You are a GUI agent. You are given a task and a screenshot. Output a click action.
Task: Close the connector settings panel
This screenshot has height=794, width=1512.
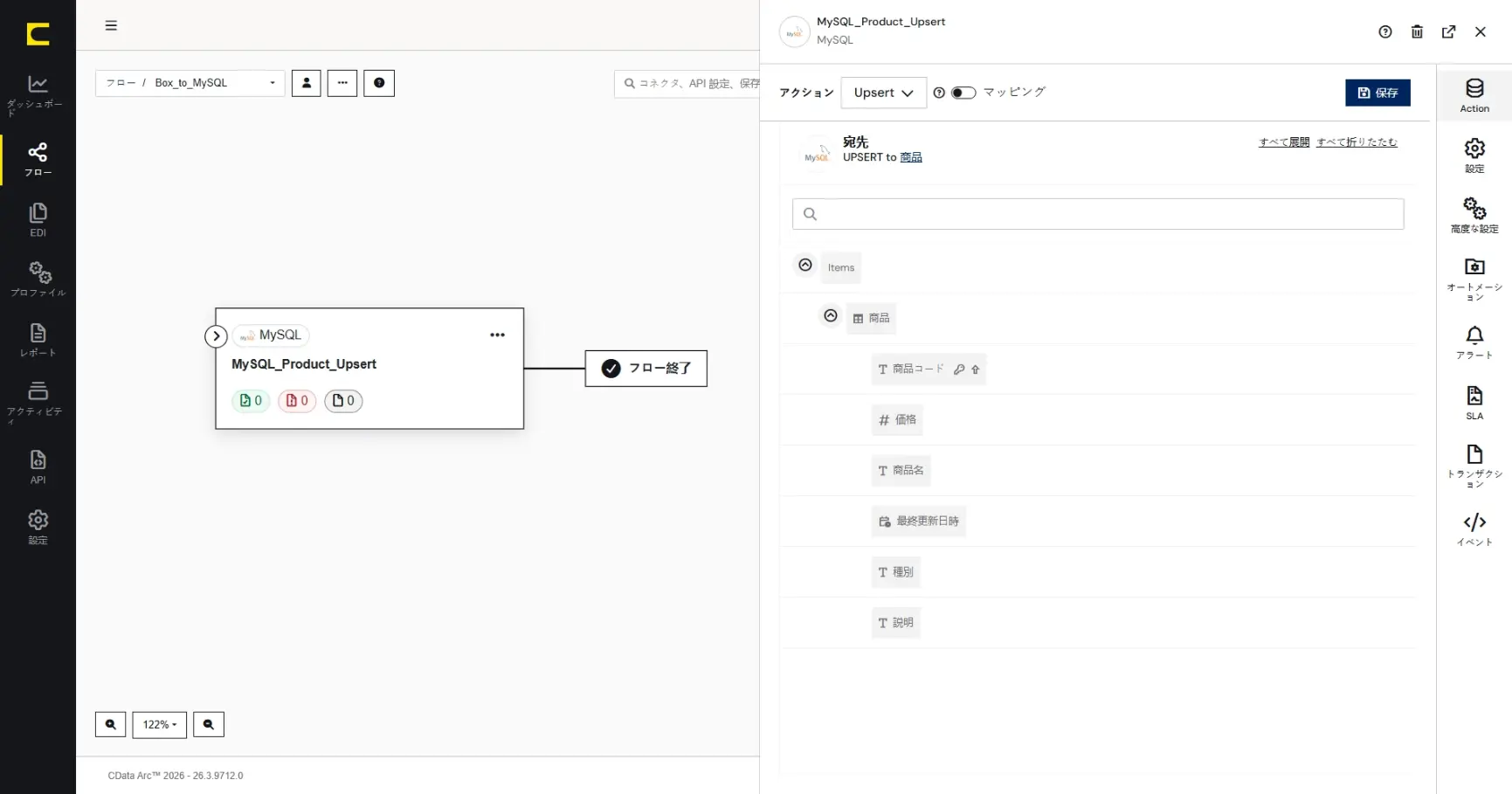click(x=1481, y=32)
